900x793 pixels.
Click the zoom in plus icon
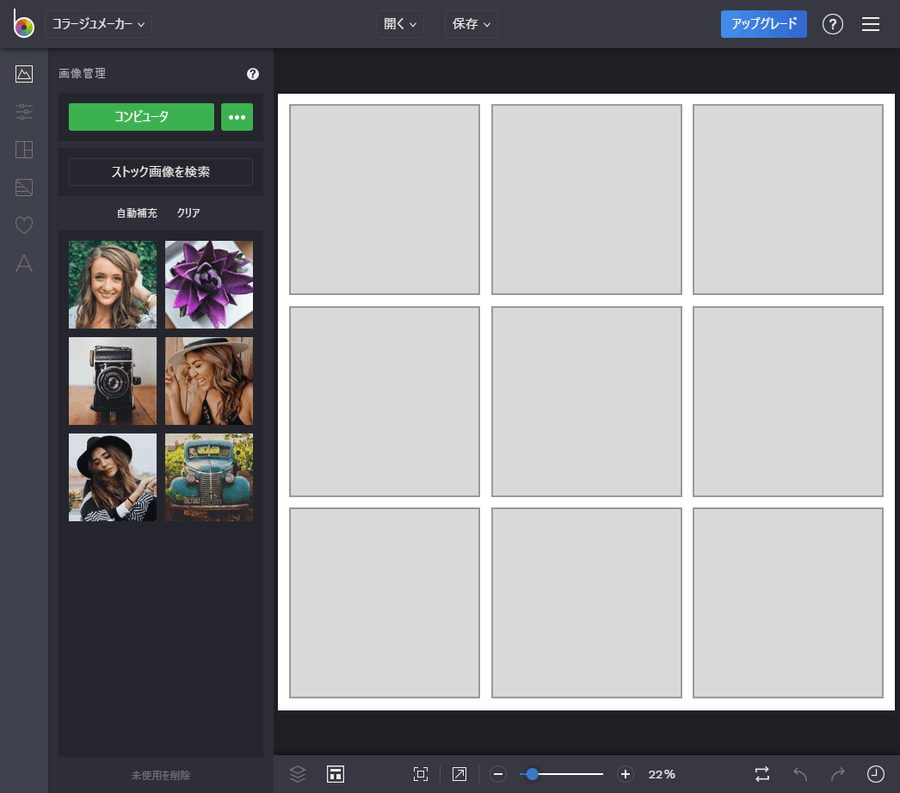(625, 774)
